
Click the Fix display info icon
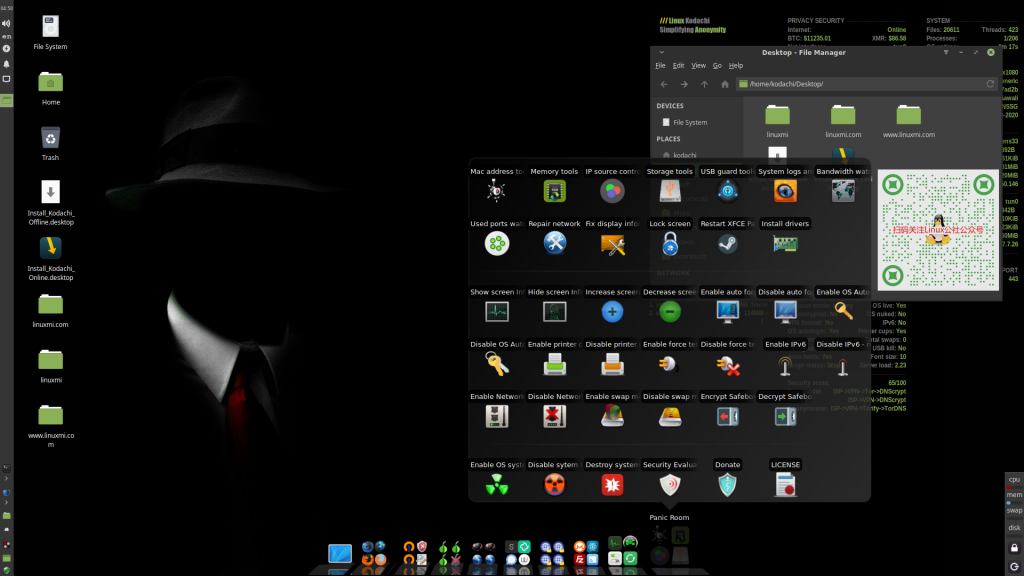coord(612,244)
